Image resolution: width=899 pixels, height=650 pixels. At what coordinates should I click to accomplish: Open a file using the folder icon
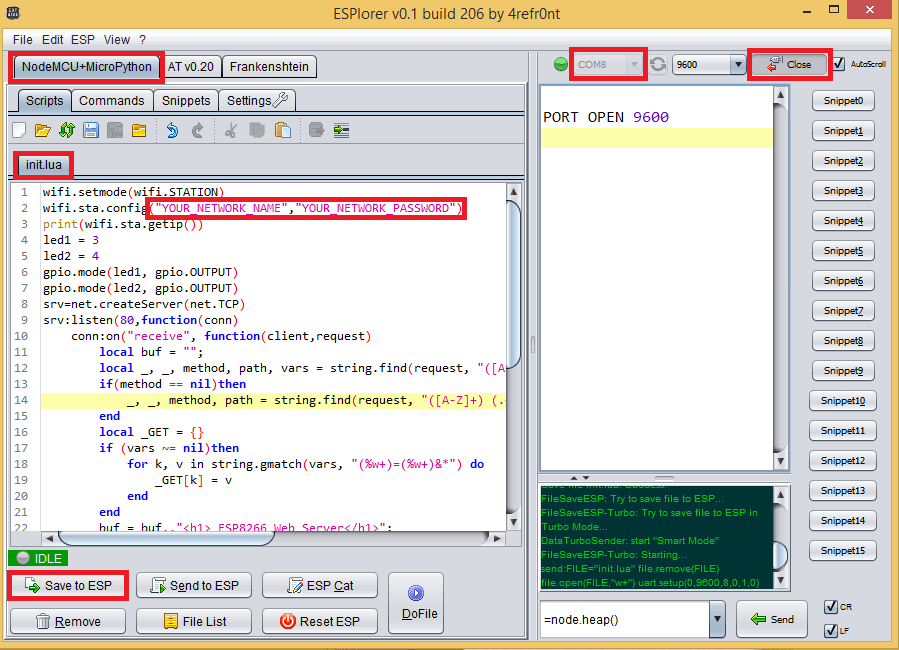click(x=44, y=129)
